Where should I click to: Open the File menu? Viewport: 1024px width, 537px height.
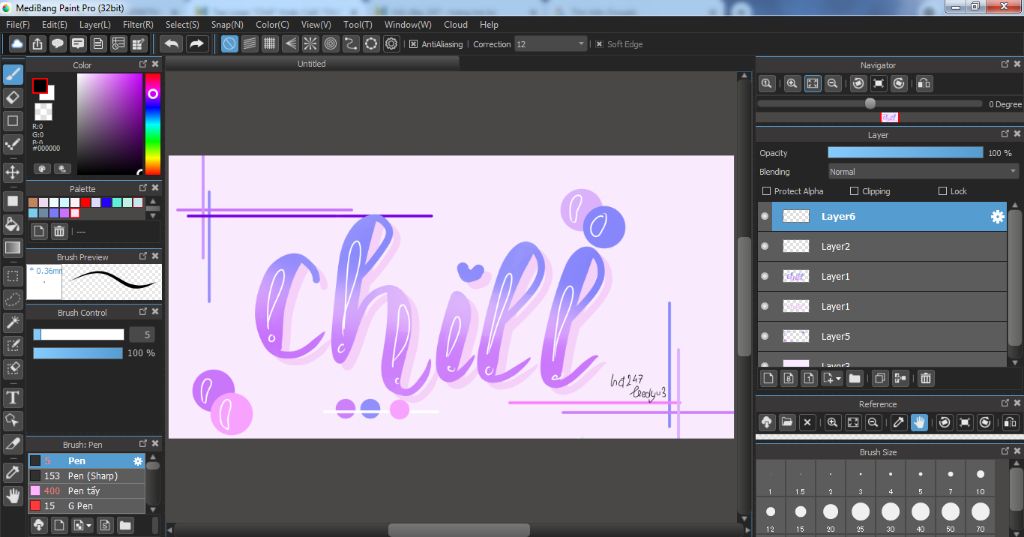tap(18, 24)
